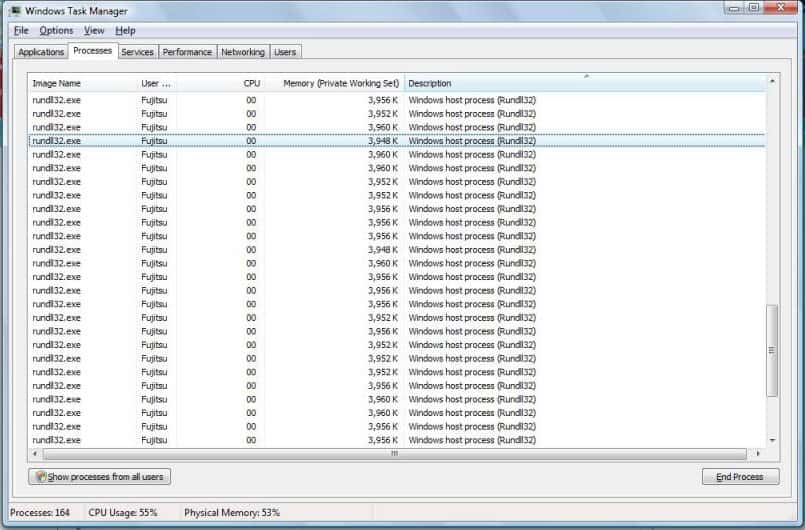Click the vertical scrollbar thumb
Image resolution: width=805 pixels, height=530 pixels.
pos(772,350)
